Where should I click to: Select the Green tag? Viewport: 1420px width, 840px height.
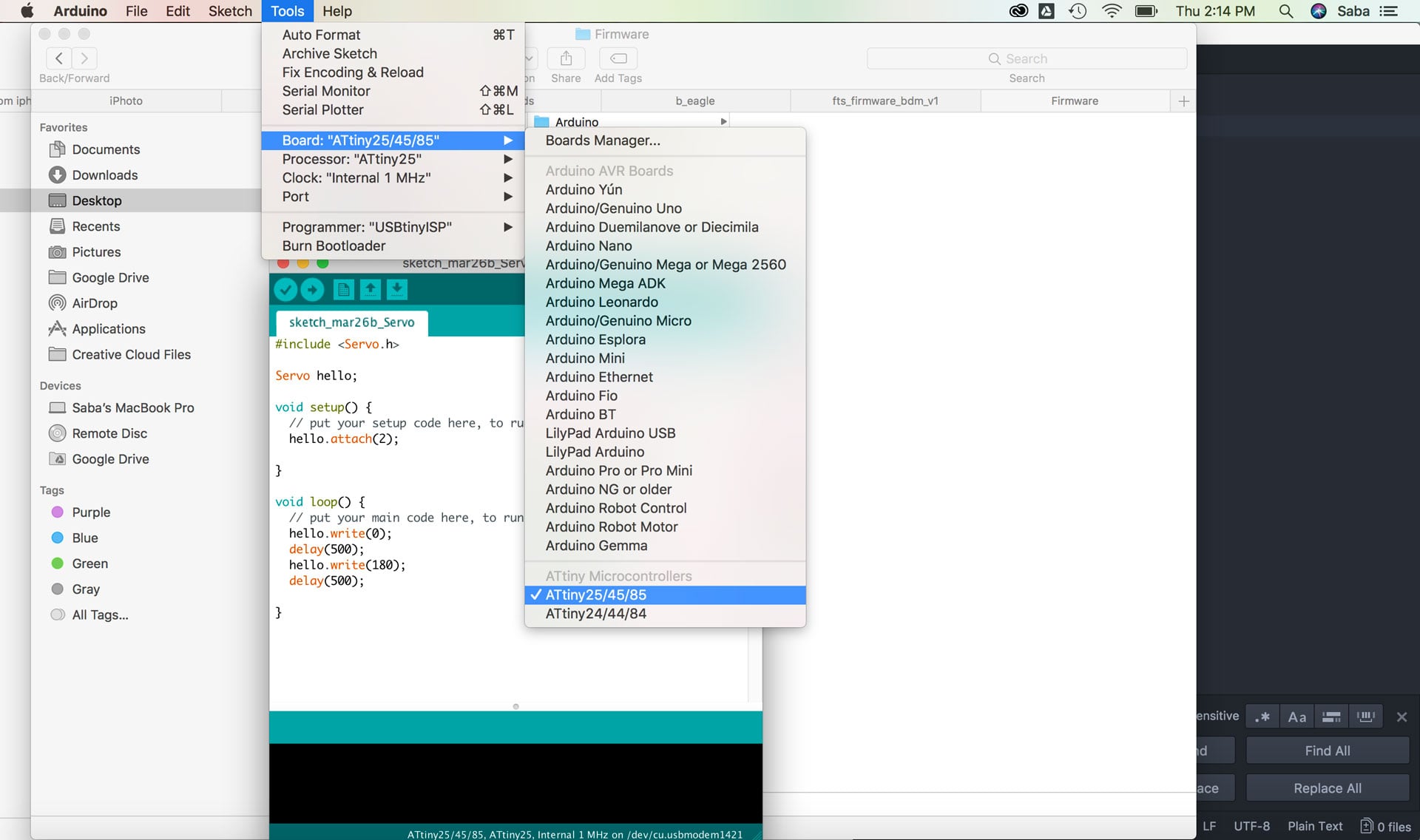[90, 564]
